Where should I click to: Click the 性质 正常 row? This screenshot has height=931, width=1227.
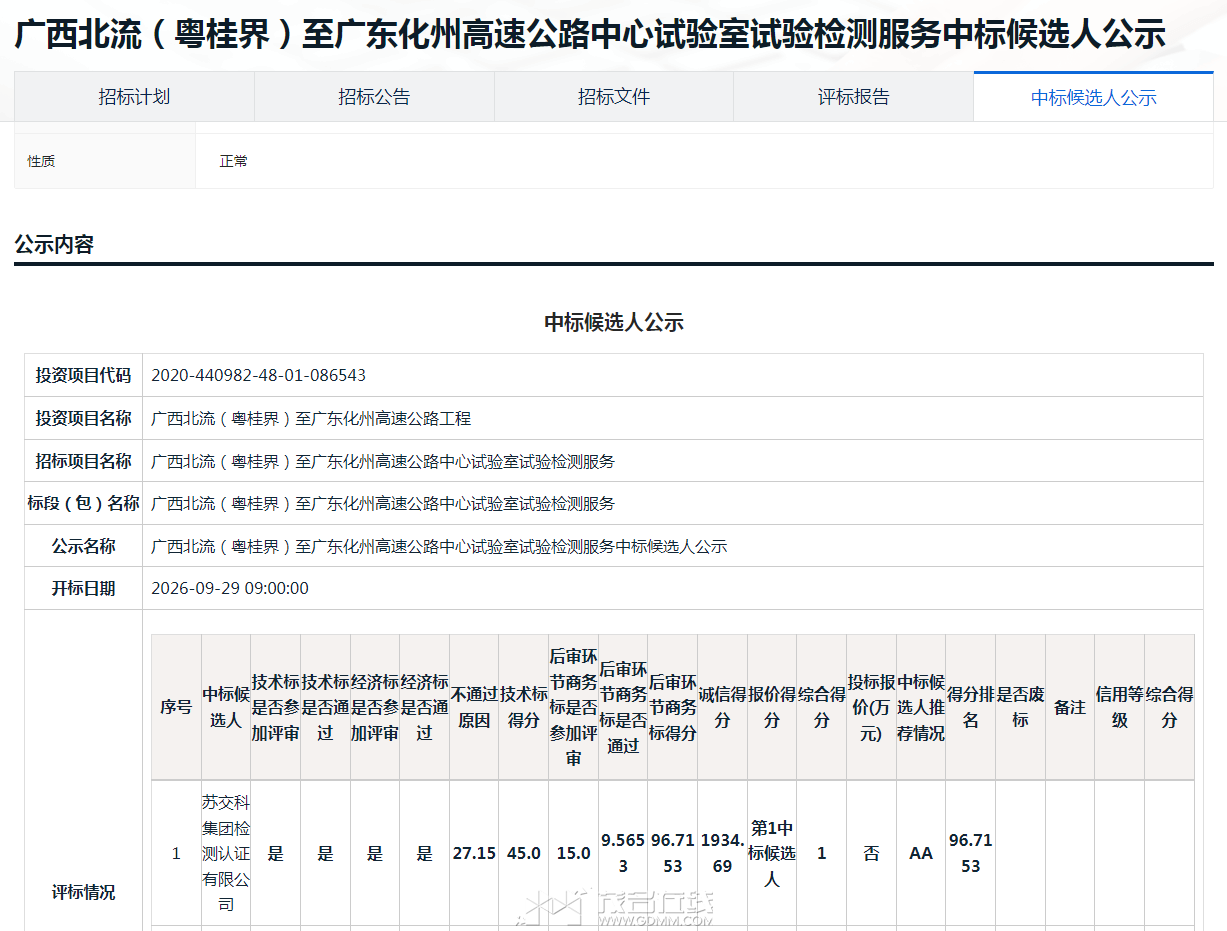pyautogui.click(x=614, y=161)
